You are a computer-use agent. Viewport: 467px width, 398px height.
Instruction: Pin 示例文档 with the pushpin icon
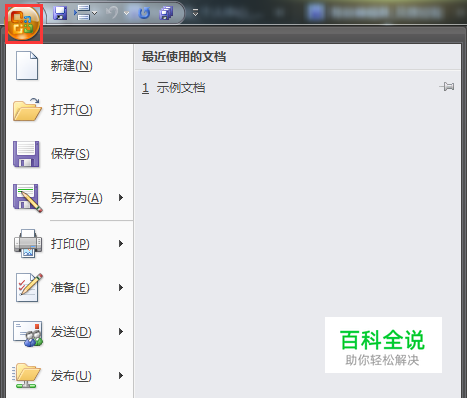coord(447,87)
